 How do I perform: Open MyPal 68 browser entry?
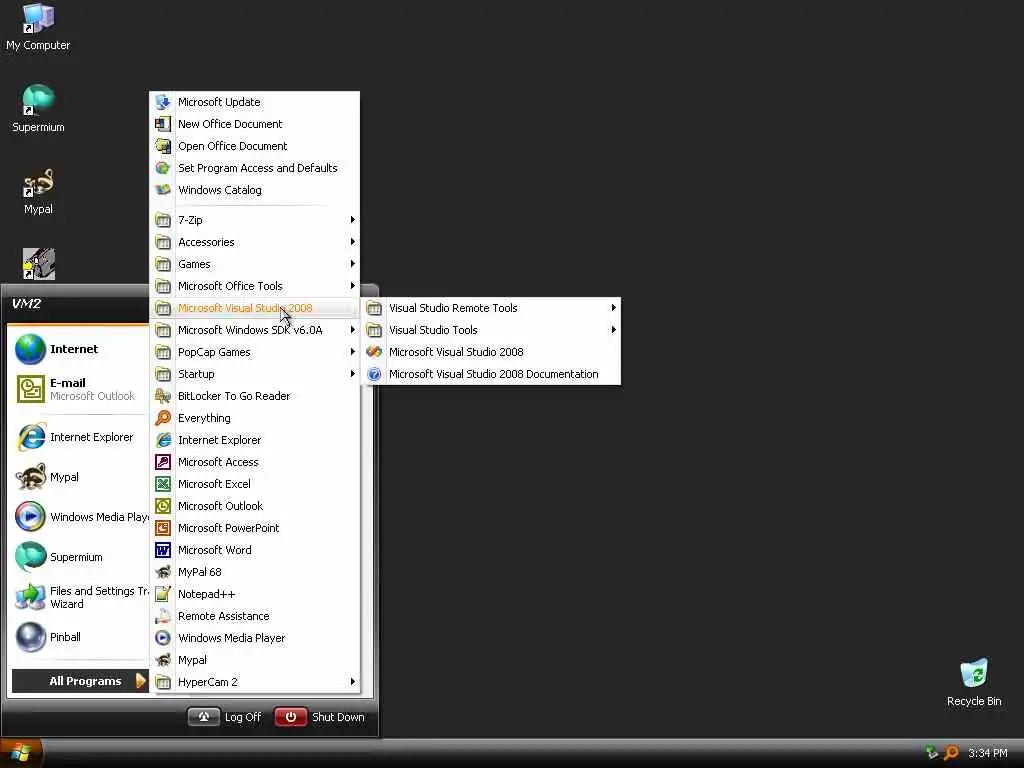(255, 572)
